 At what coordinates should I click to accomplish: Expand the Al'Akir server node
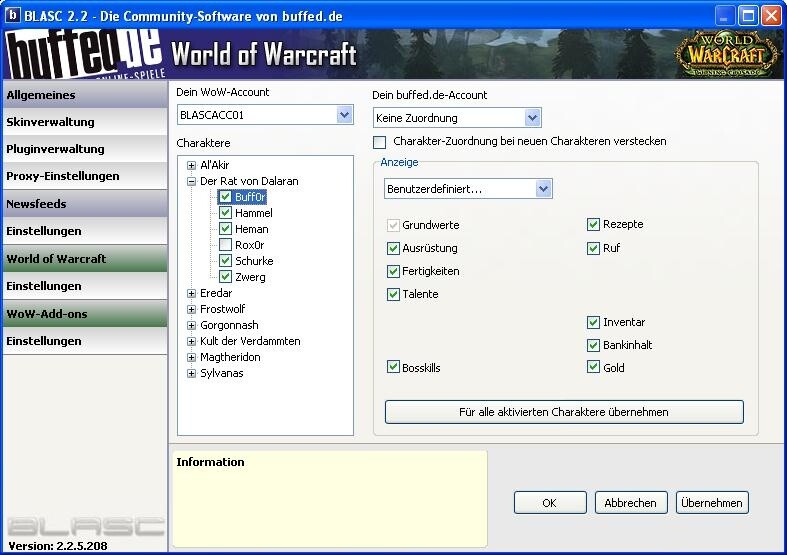191,165
